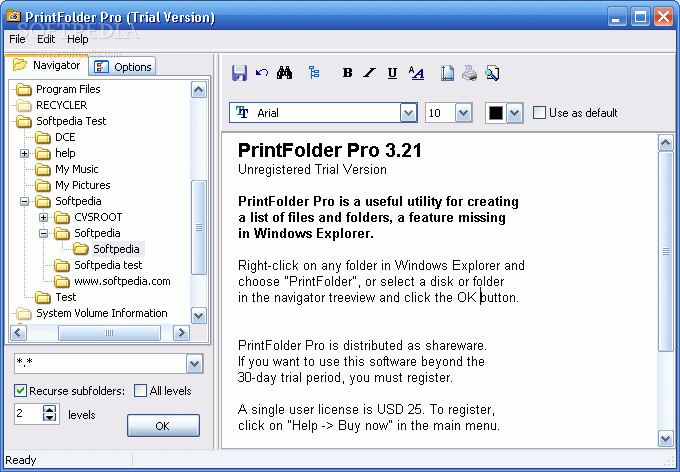The height and width of the screenshot is (472, 680).
Task: Collapse the Softpedia folder containing CVSROOT
Action: pyautogui.click(x=25, y=201)
